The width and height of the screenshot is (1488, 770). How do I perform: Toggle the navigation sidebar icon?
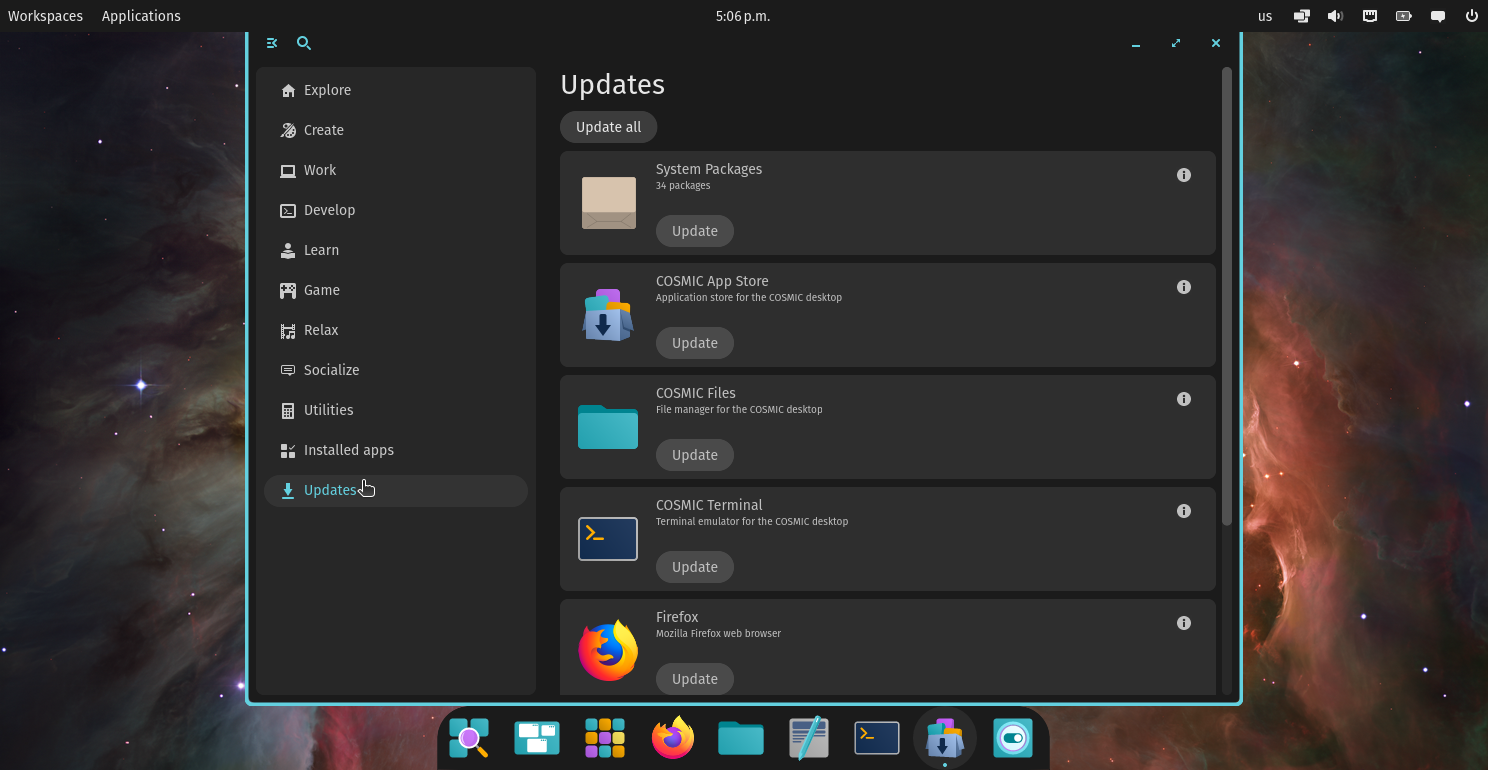click(272, 43)
